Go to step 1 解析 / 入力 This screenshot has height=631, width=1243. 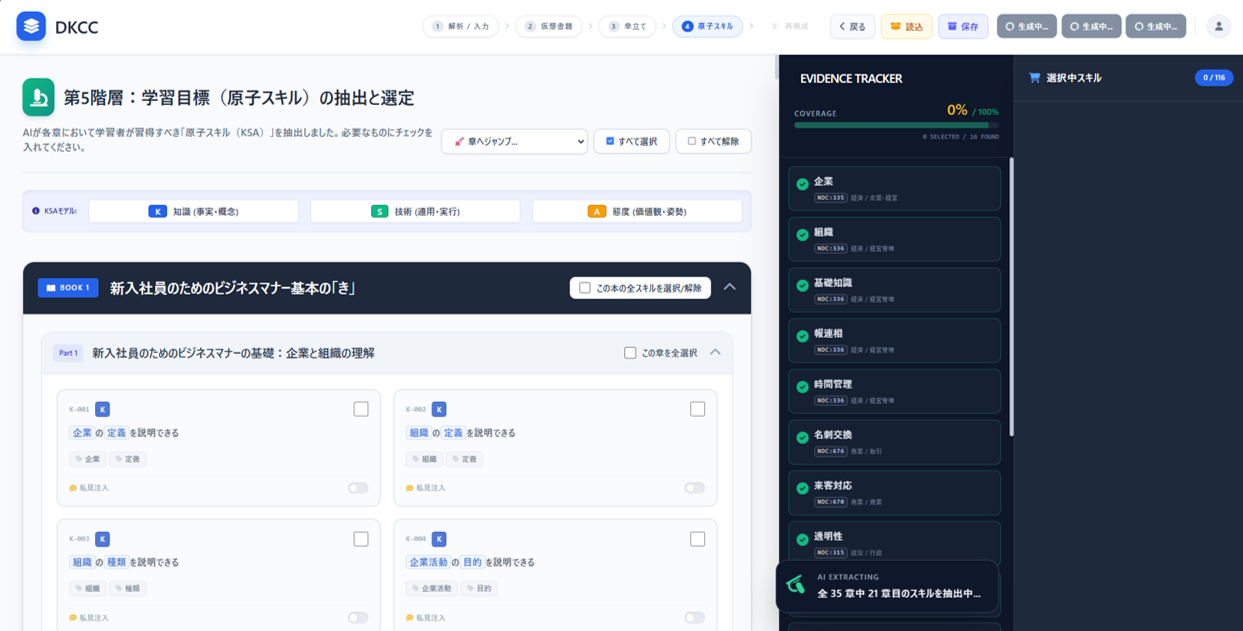pos(461,27)
